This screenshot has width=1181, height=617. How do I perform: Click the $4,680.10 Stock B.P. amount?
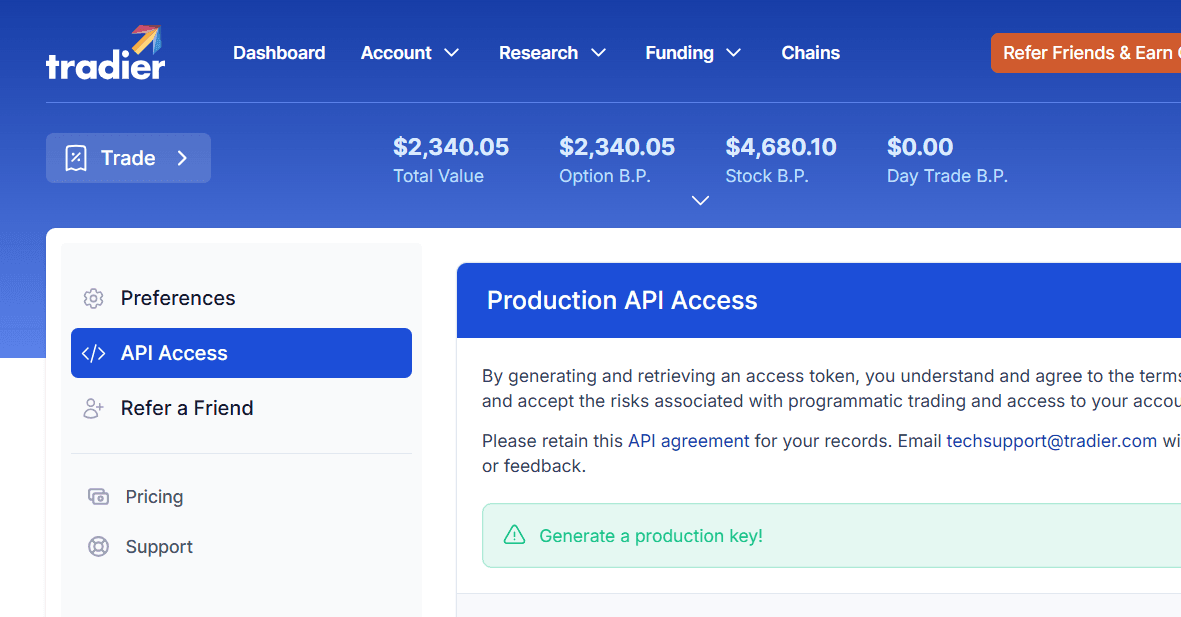tap(781, 147)
